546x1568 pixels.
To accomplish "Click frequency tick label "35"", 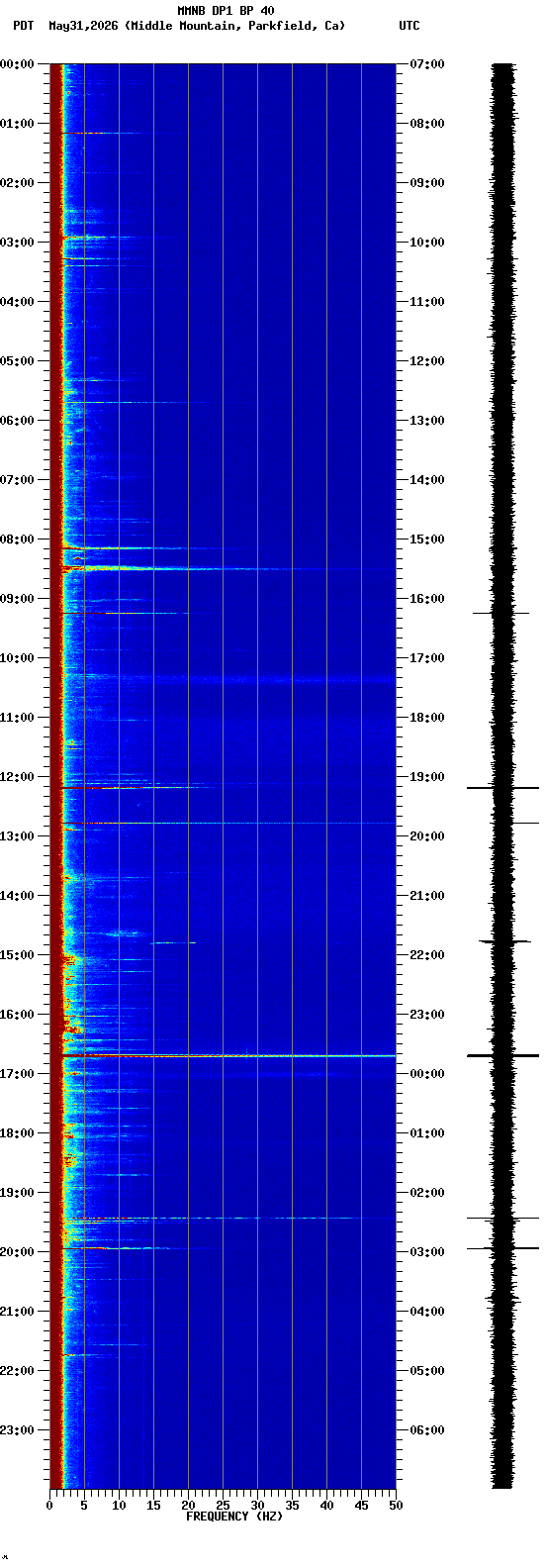I will [x=292, y=1506].
